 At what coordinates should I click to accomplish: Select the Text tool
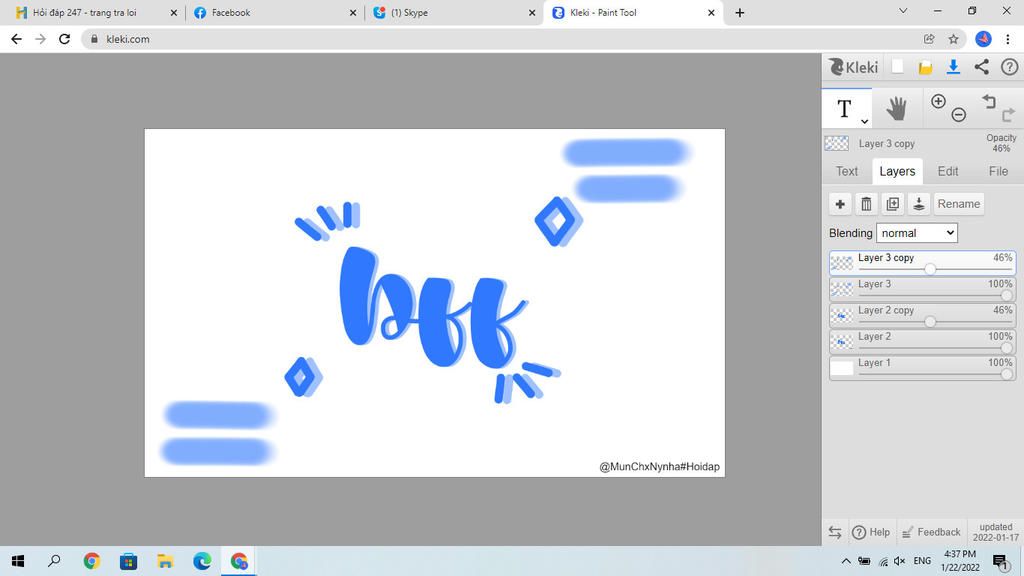pyautogui.click(x=844, y=109)
